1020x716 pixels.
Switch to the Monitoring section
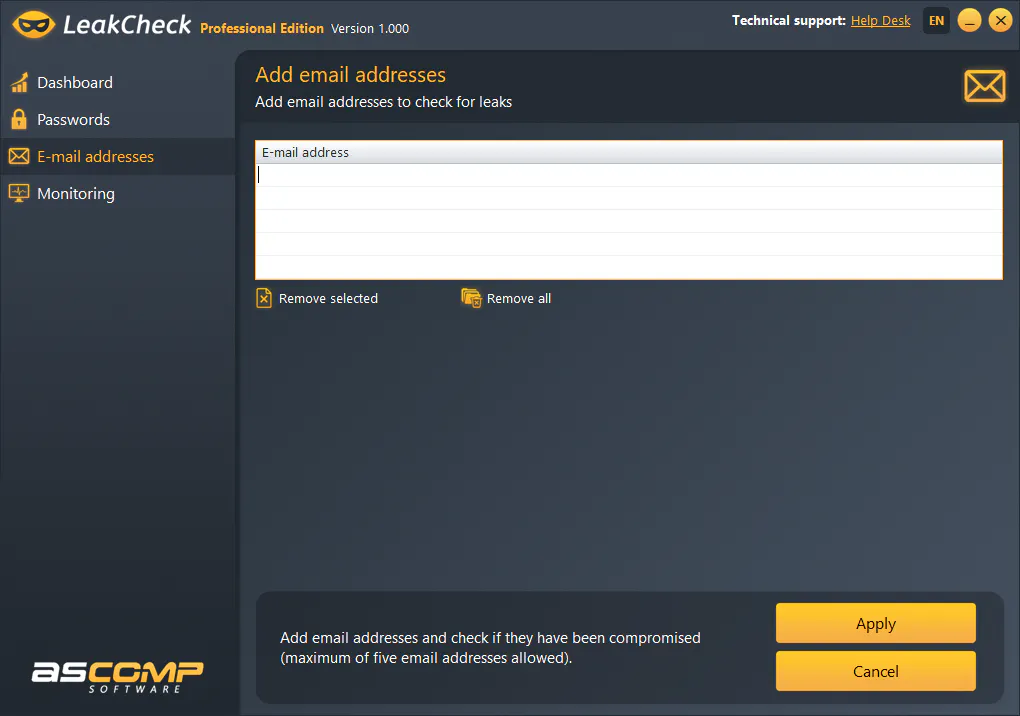[x=117, y=193]
